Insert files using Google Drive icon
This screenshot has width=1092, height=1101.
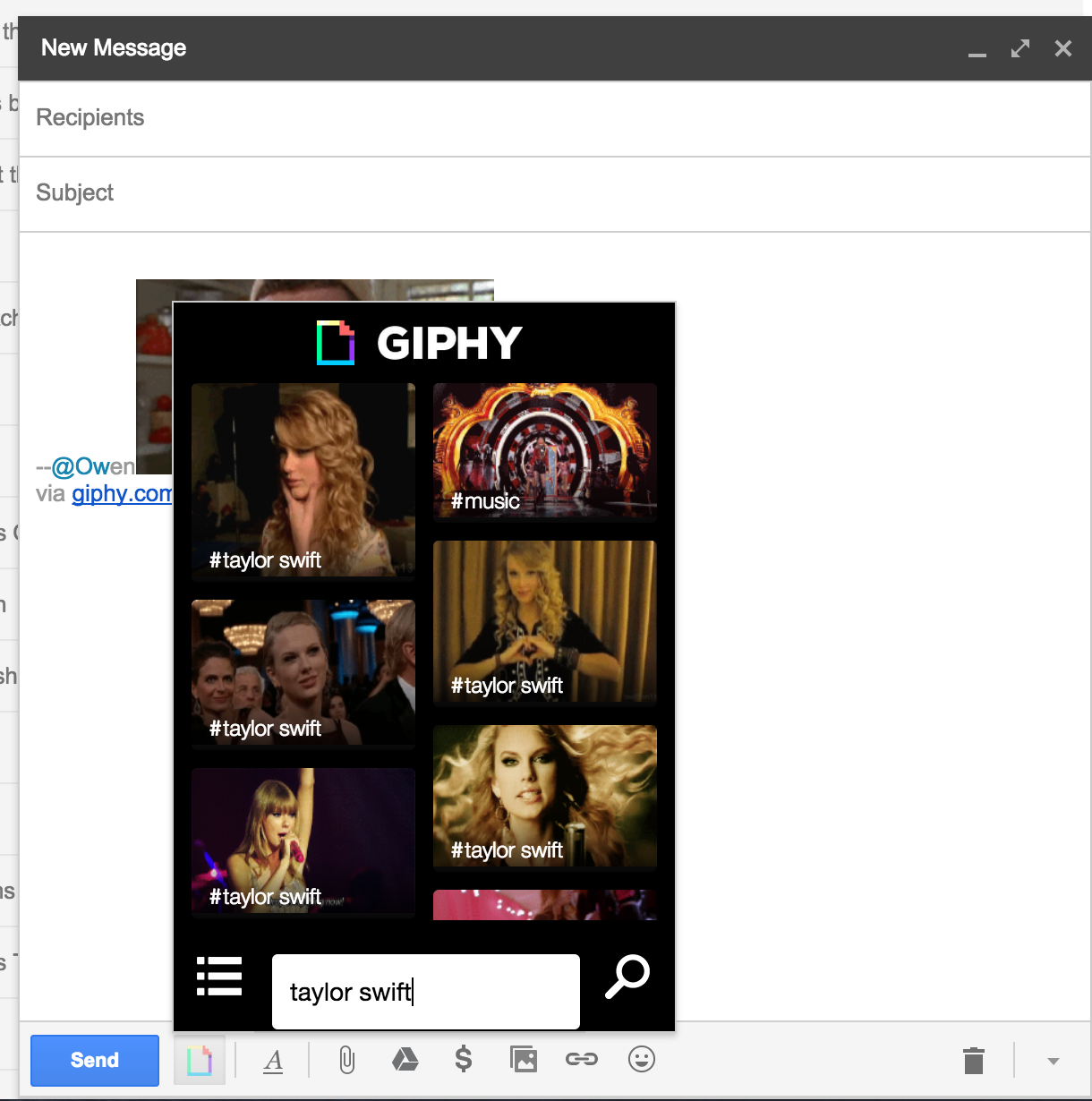point(405,1061)
